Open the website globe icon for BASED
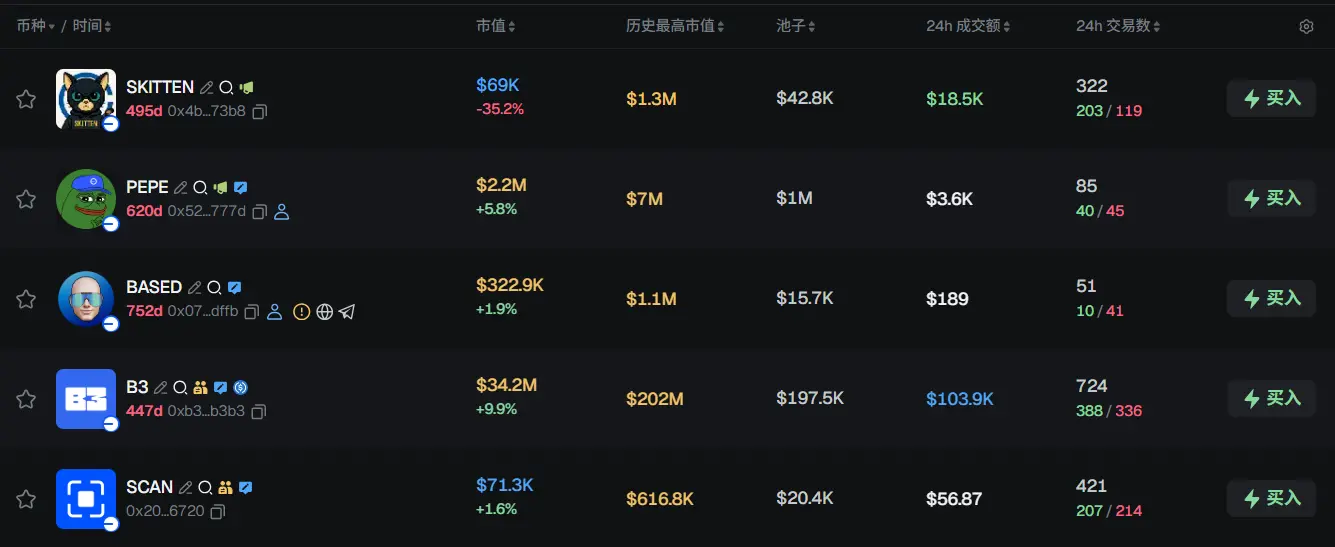1335x547 pixels. coord(324,312)
